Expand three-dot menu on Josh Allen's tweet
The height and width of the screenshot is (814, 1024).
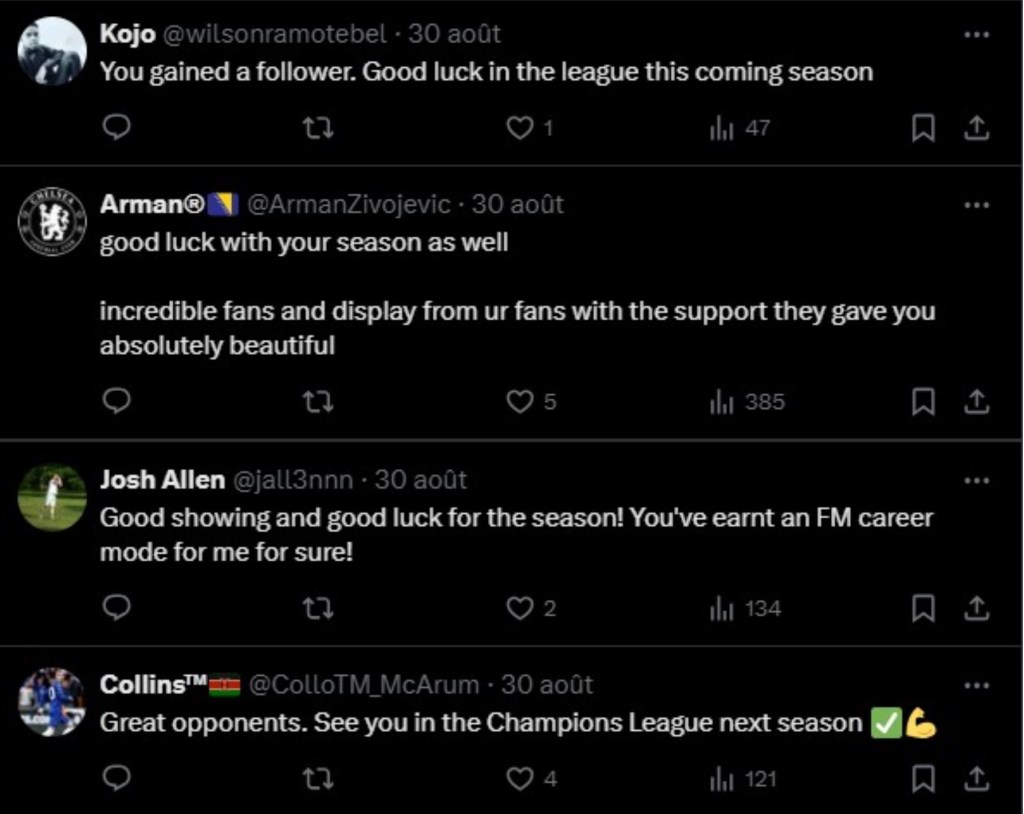tap(976, 480)
